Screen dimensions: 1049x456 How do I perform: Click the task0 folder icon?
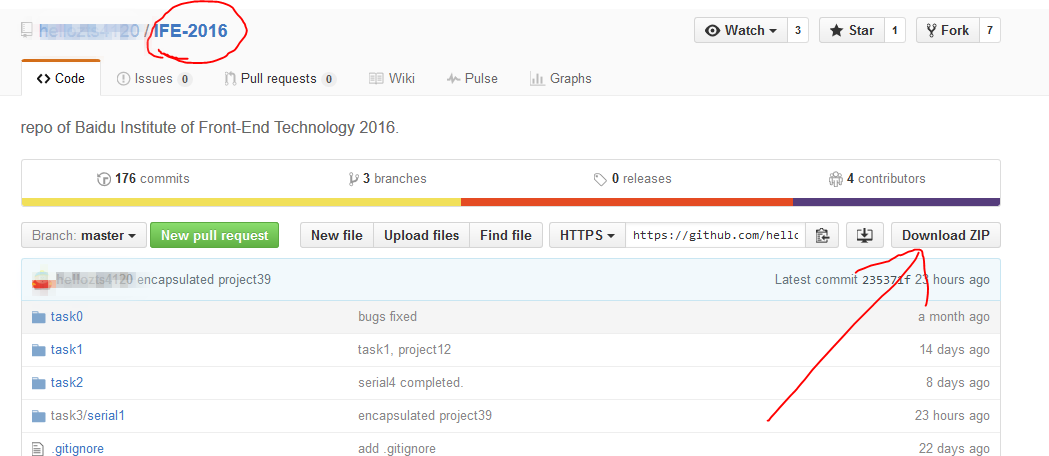point(38,316)
